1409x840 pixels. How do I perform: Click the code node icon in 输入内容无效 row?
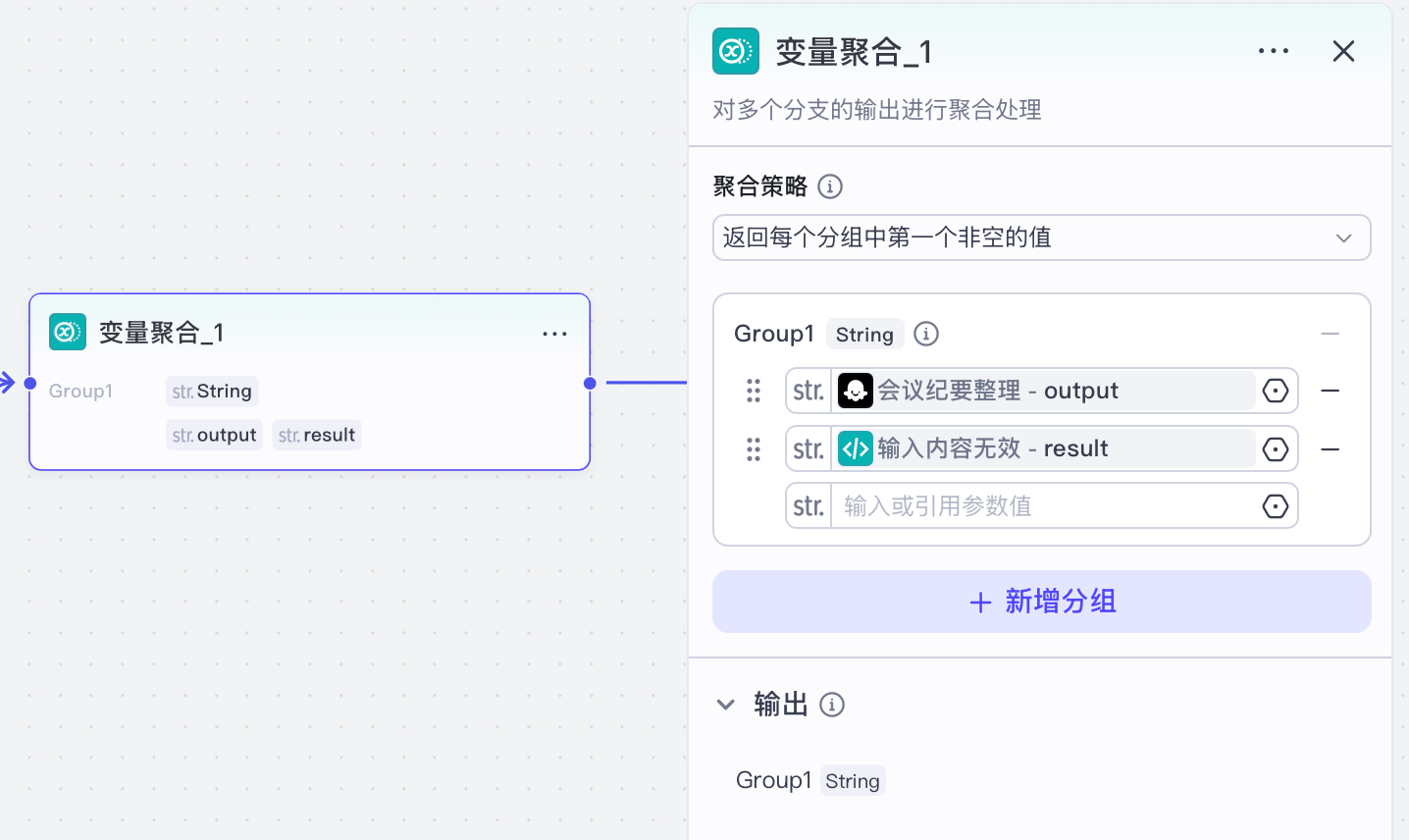tap(856, 448)
